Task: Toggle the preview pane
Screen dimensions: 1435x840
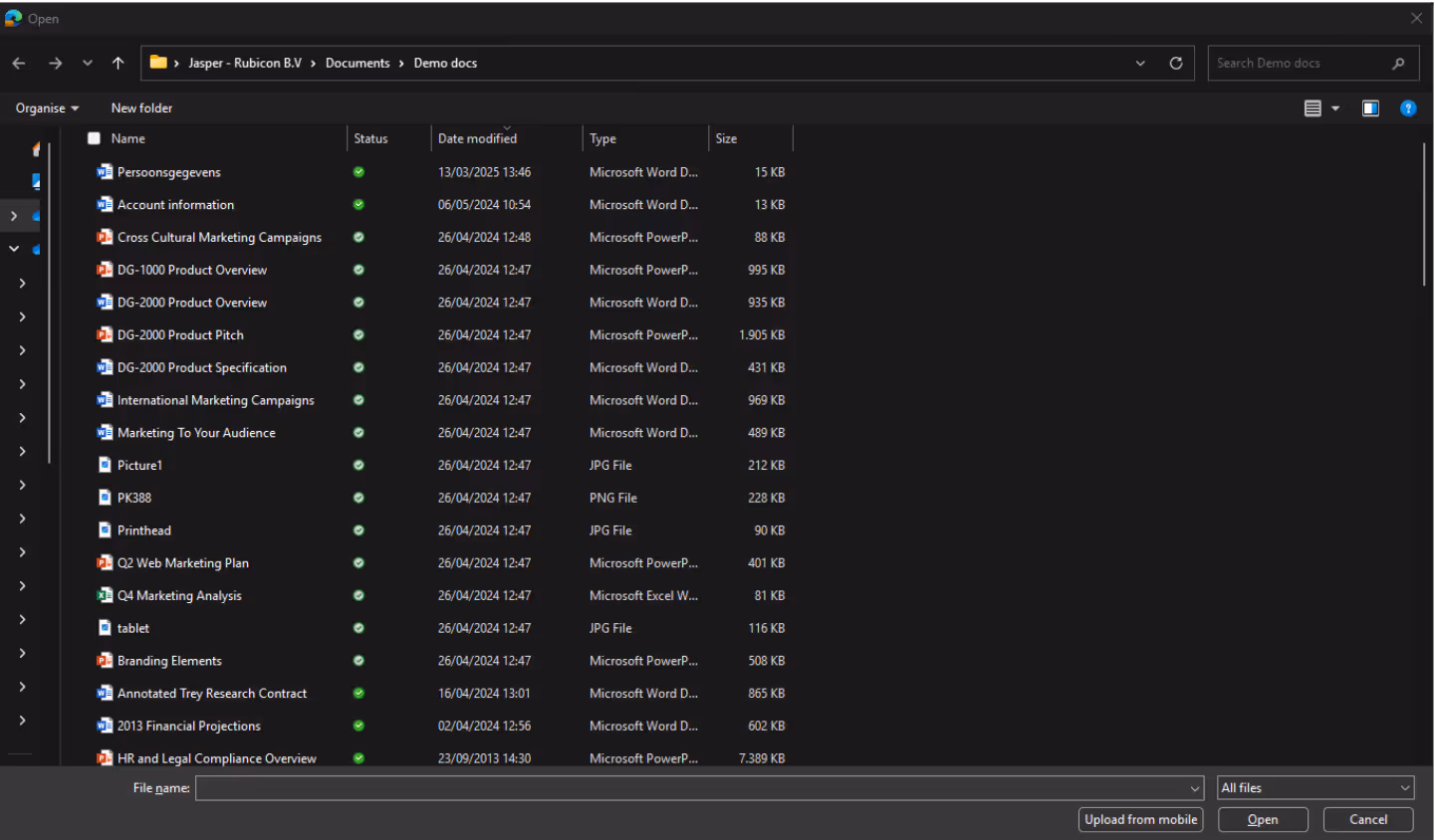Action: click(x=1370, y=108)
